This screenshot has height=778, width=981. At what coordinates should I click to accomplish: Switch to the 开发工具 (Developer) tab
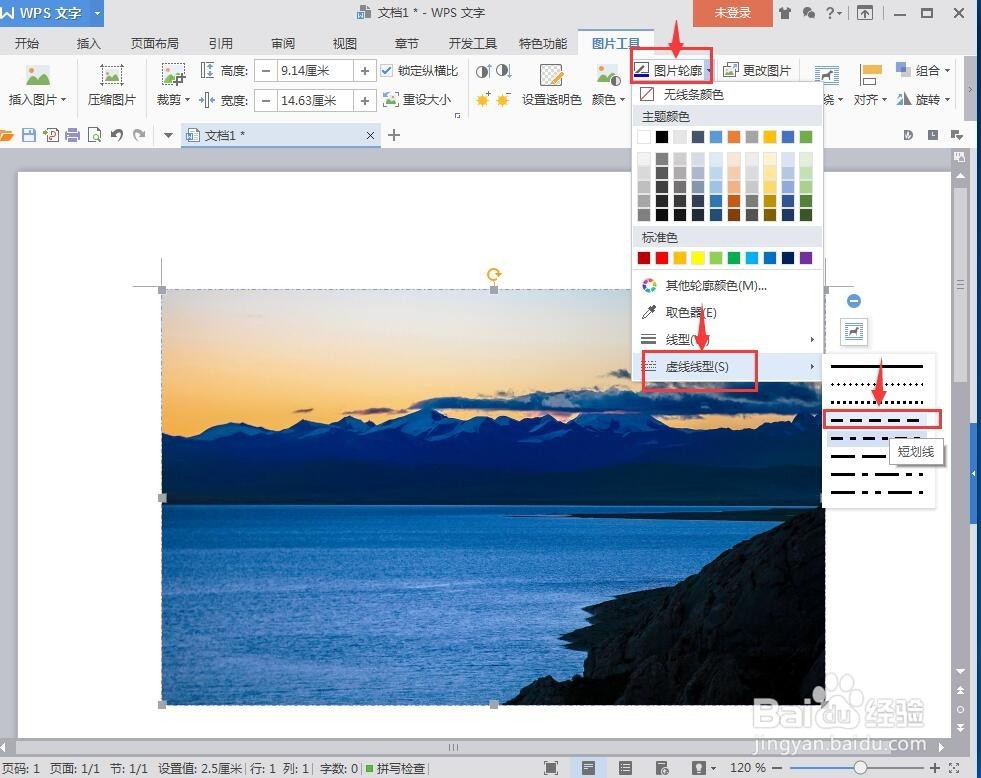(x=472, y=43)
